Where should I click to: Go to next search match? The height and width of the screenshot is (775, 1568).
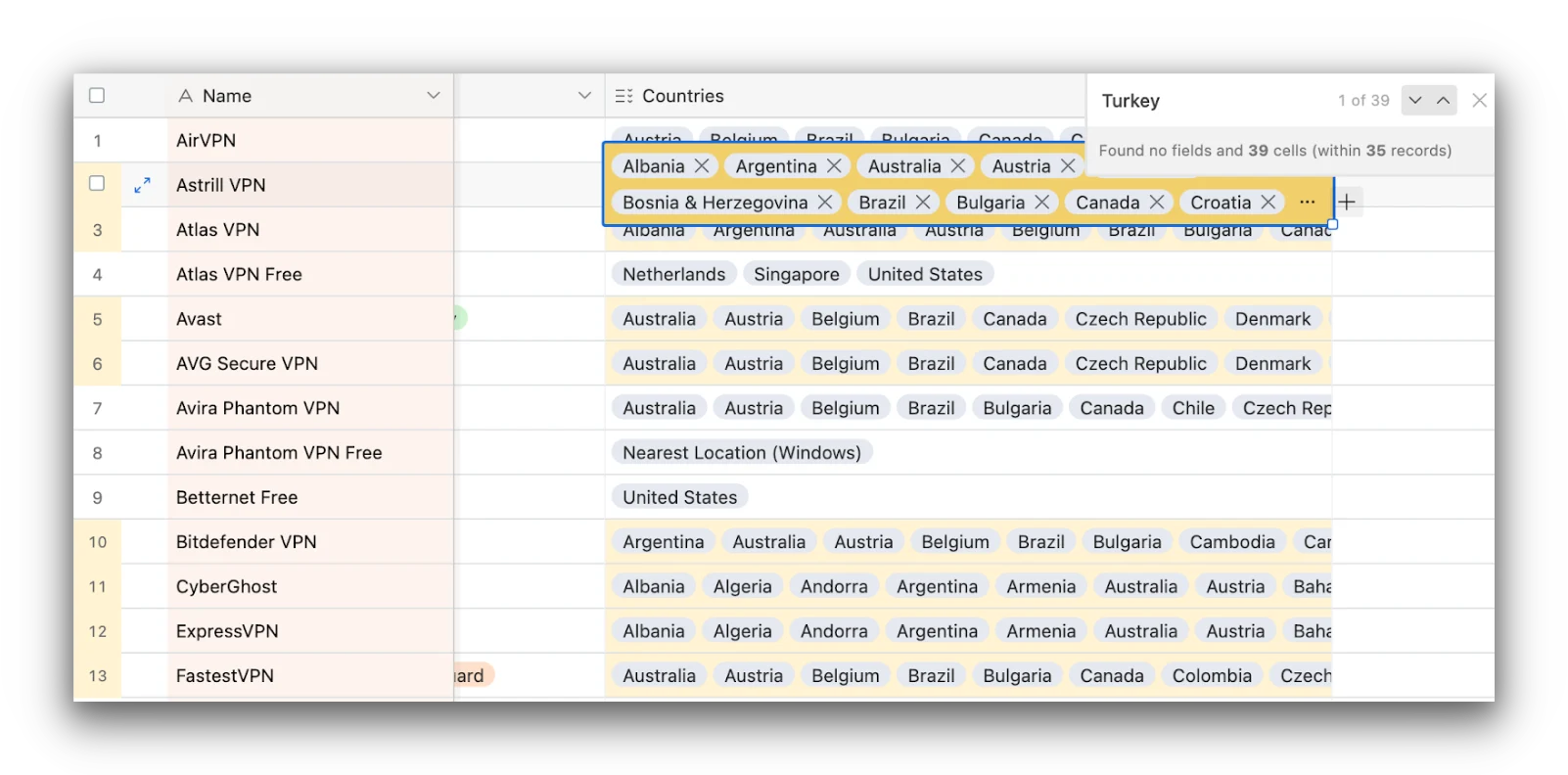coord(1415,100)
